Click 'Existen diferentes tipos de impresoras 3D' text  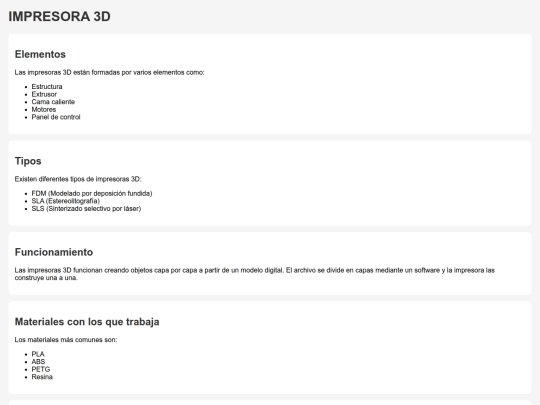click(78, 179)
